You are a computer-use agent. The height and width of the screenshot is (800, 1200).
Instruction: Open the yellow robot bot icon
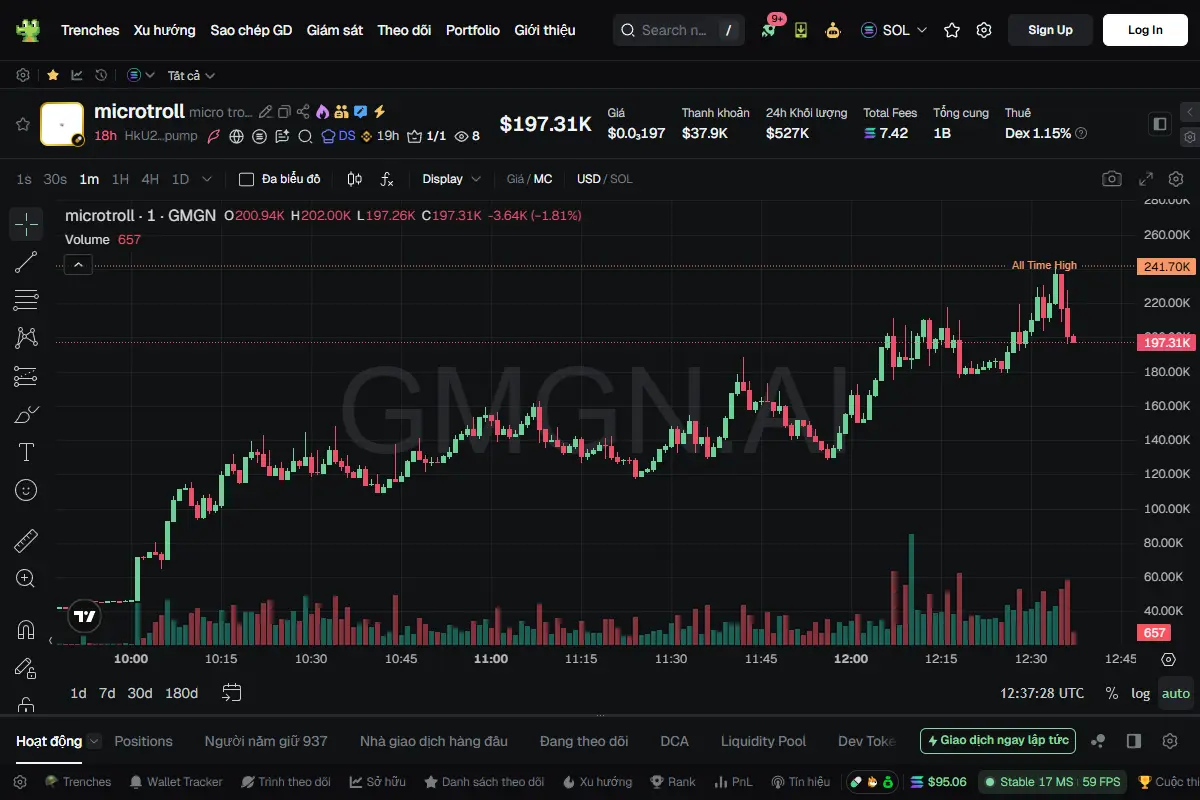833,30
